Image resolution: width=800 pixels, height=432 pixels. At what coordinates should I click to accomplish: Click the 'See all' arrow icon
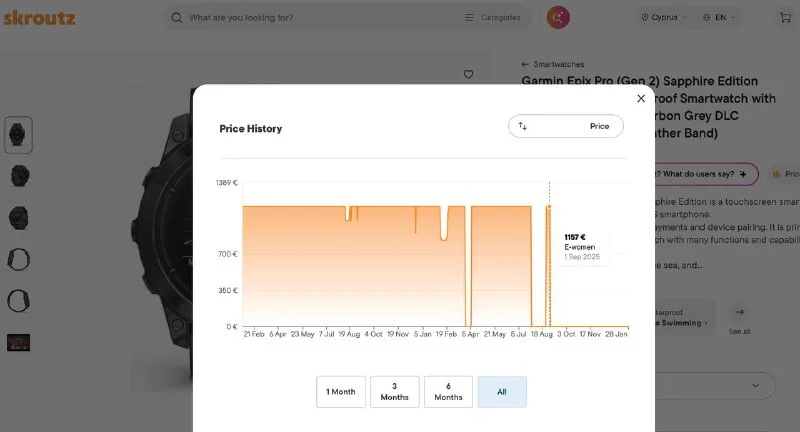point(739,312)
